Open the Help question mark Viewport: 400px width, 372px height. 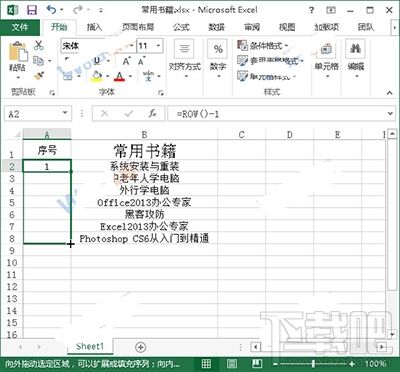pyautogui.click(x=311, y=10)
